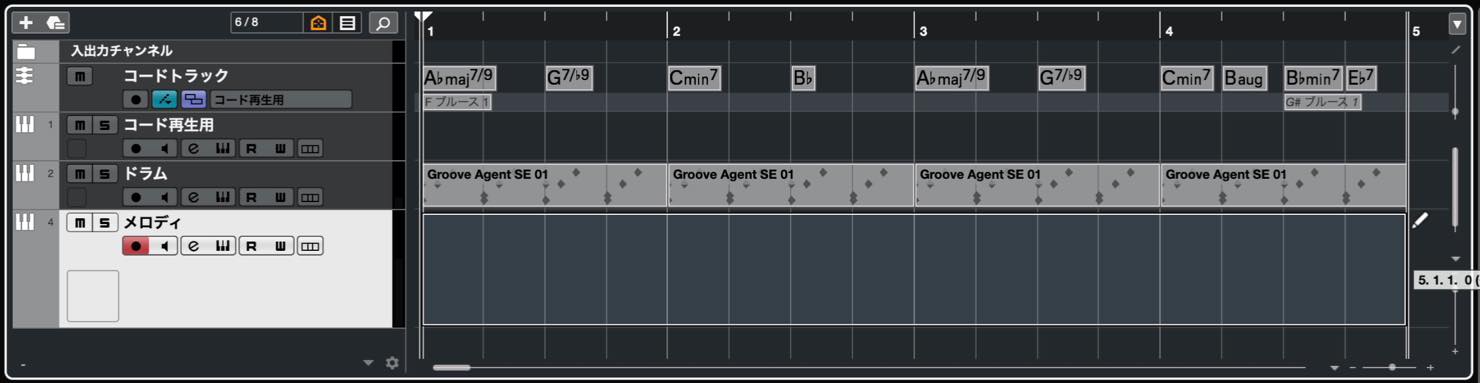Open the track presets icon beside plus
Image resolution: width=1480 pixels, height=383 pixels.
56,22
